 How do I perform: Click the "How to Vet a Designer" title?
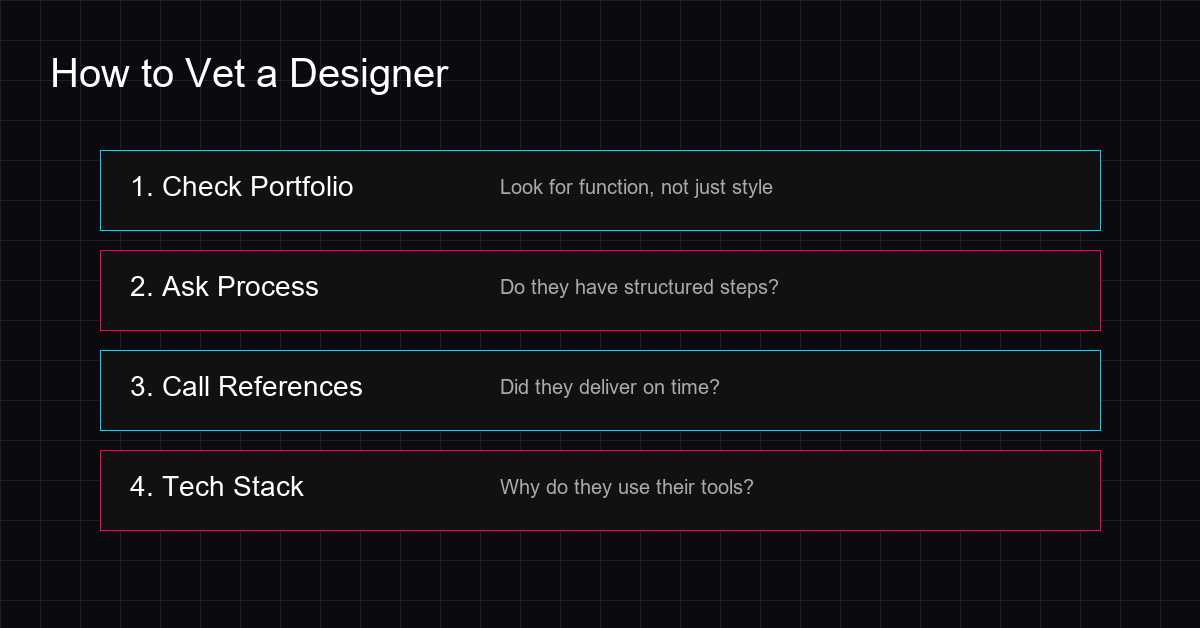tap(250, 73)
